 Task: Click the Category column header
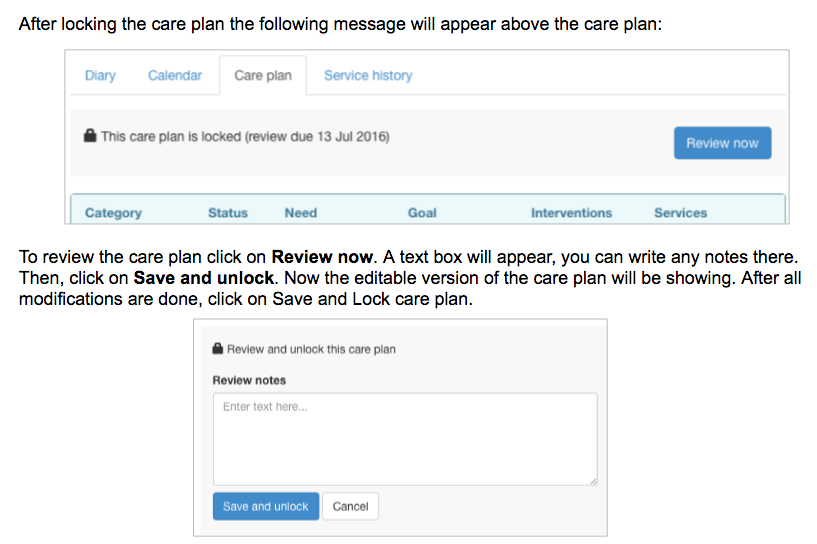point(113,213)
